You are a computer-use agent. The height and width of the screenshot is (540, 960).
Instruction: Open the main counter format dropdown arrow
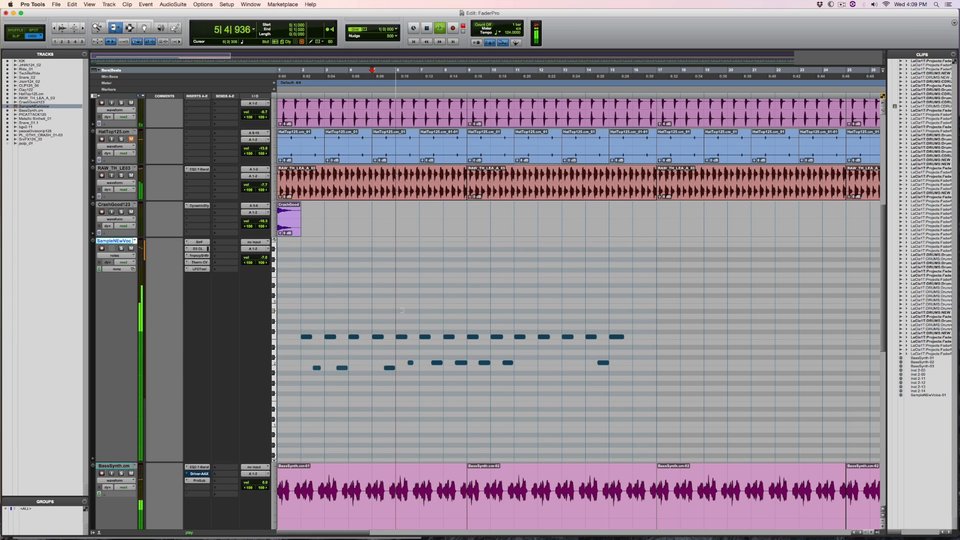coord(253,29)
